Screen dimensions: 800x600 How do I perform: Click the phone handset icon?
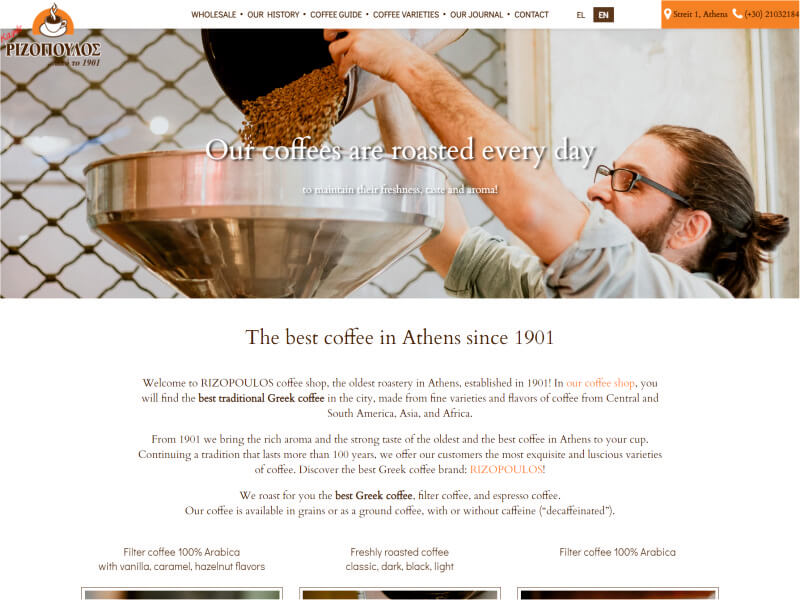(737, 14)
